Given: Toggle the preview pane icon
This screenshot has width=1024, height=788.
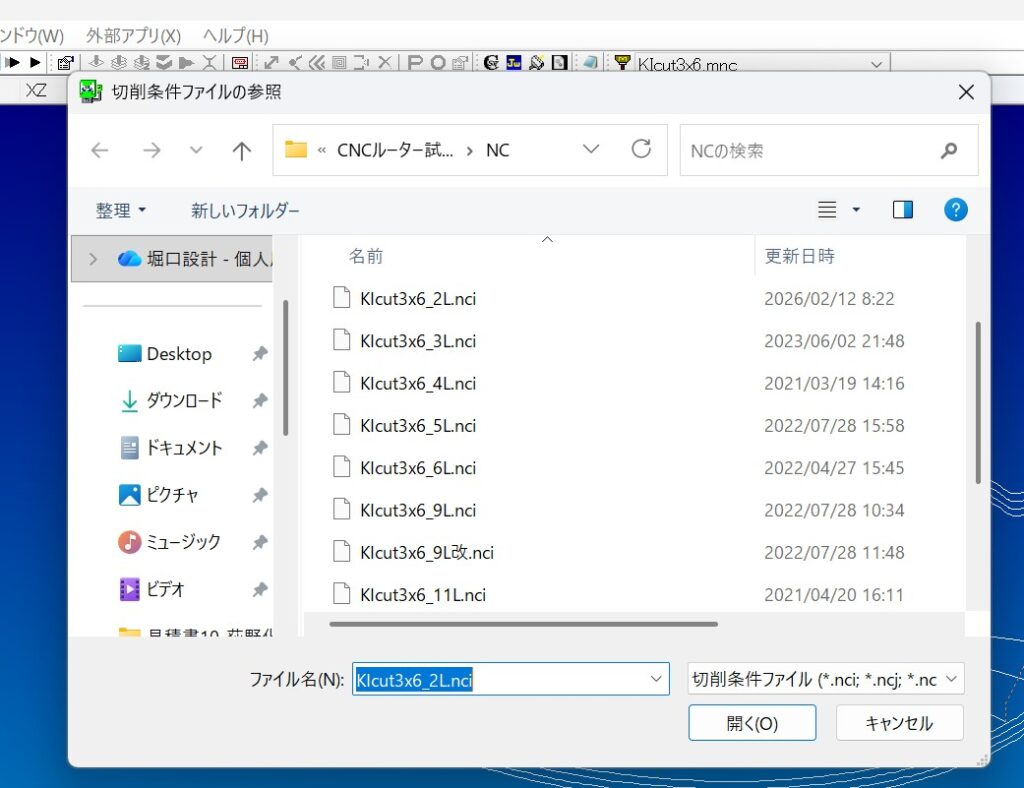Looking at the screenshot, I should 903,209.
